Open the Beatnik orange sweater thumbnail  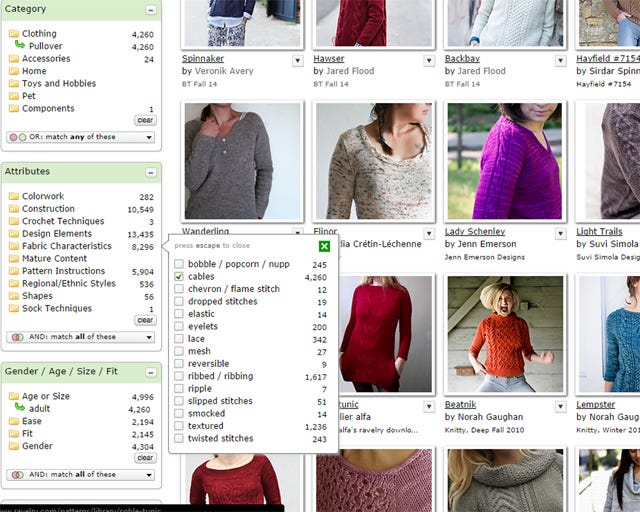coord(505,334)
